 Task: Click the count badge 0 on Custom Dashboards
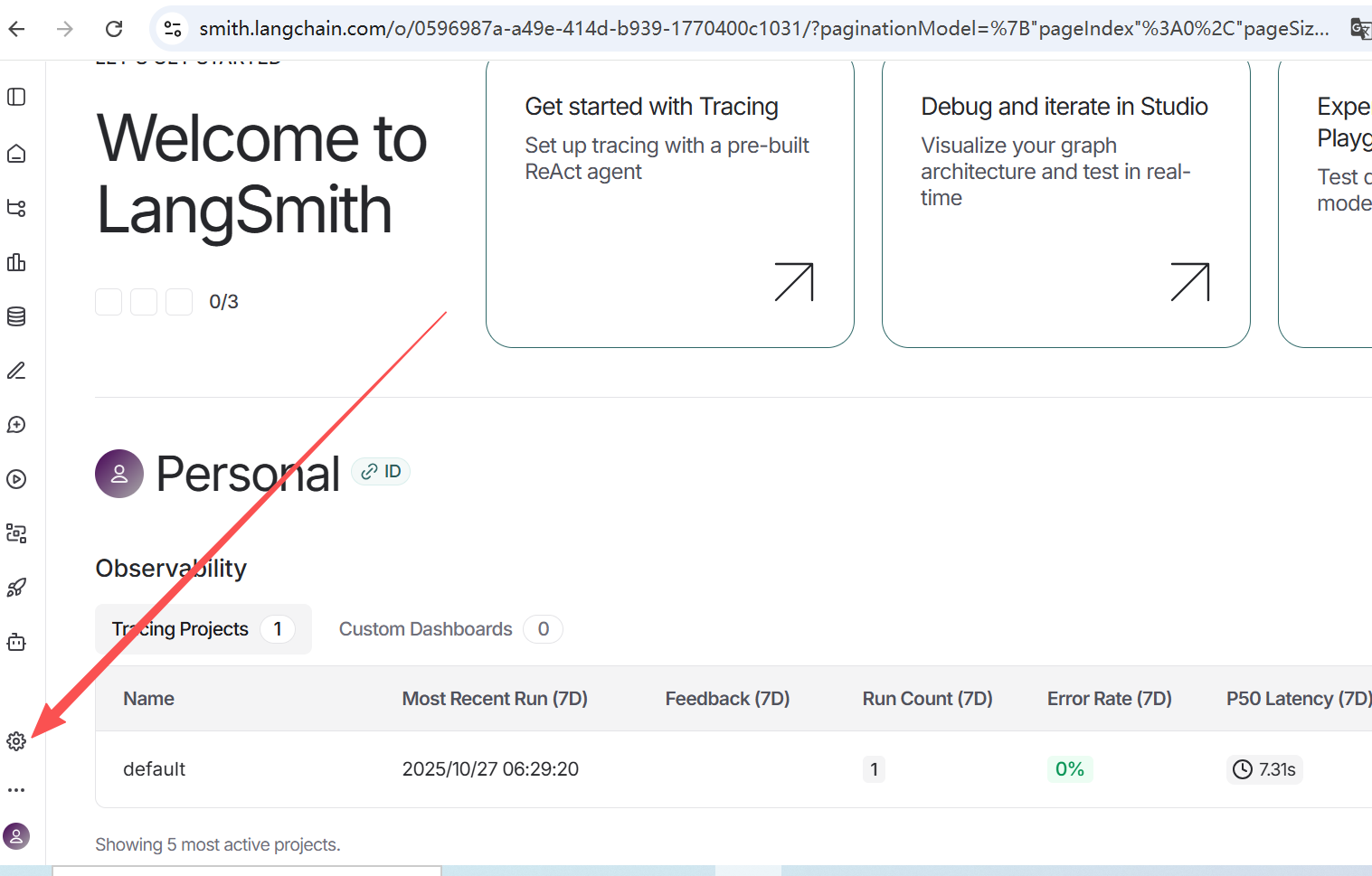tap(543, 629)
